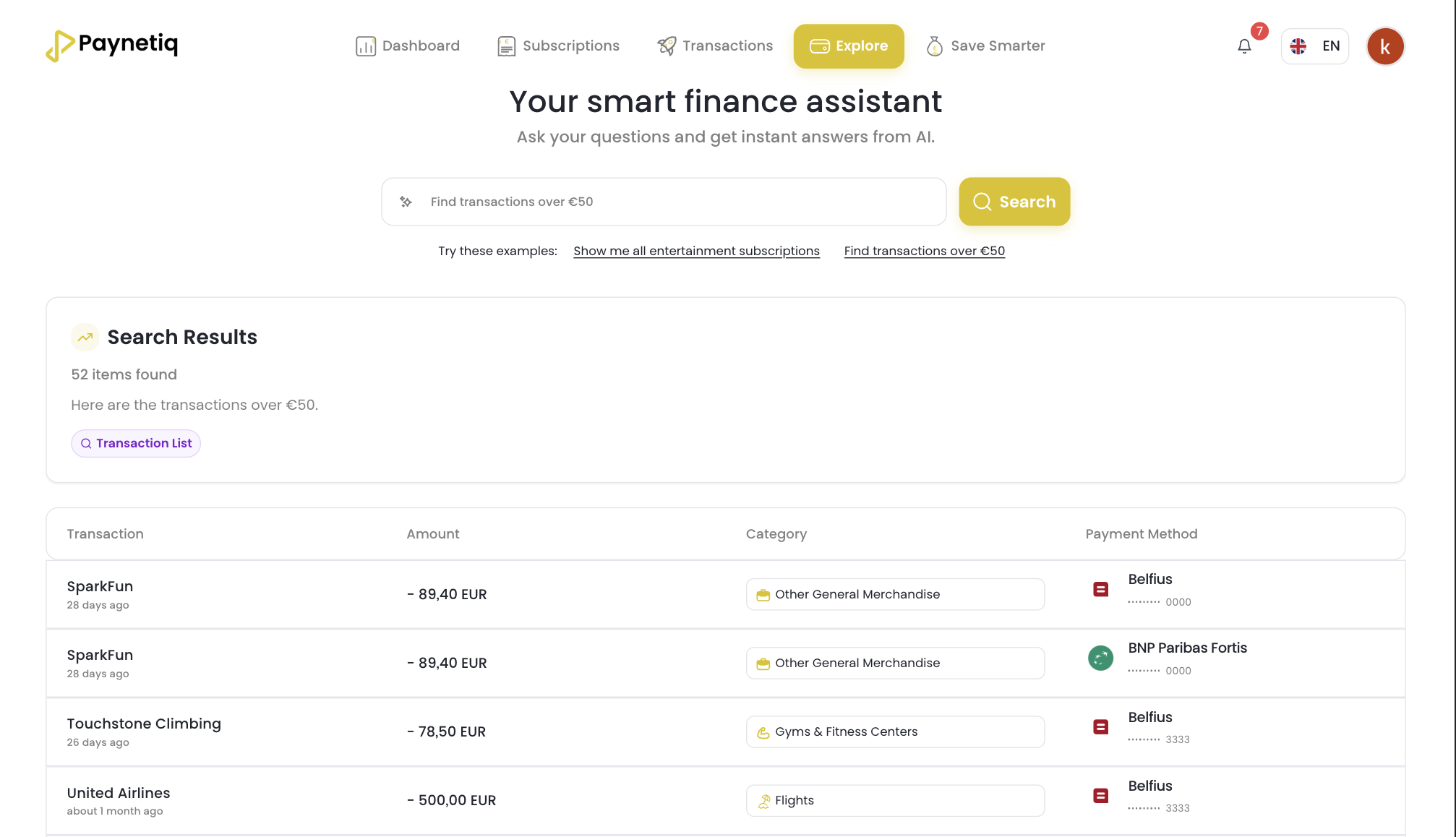This screenshot has width=1456, height=837.
Task: Switch to the Explore tab
Action: pyautogui.click(x=849, y=46)
